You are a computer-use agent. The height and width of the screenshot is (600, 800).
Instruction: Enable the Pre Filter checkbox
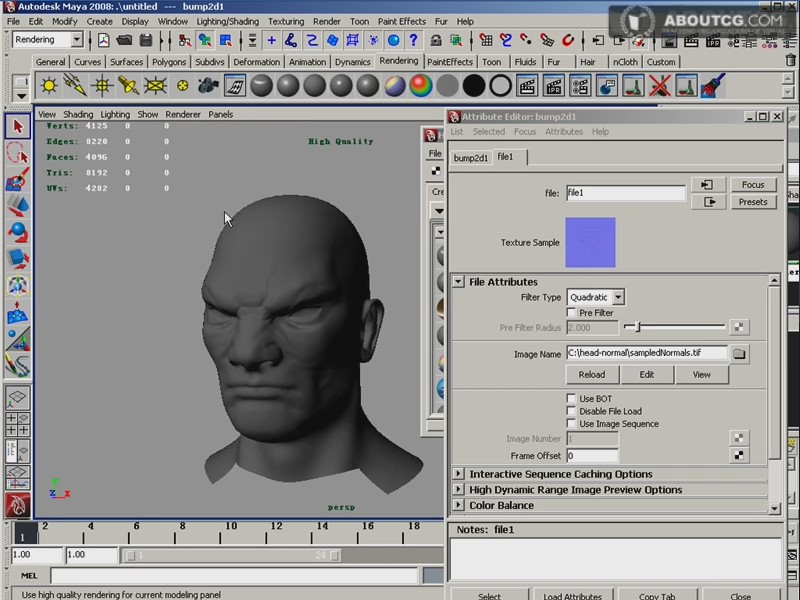(x=571, y=312)
